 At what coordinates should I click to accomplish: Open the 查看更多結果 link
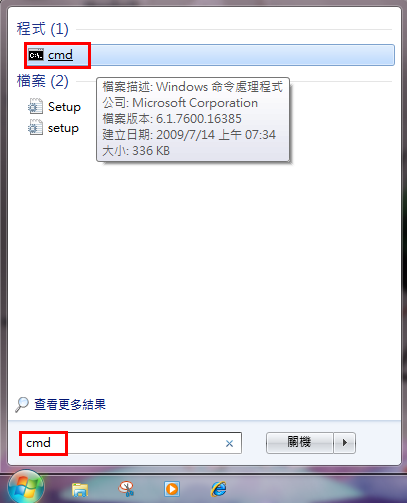click(70, 404)
